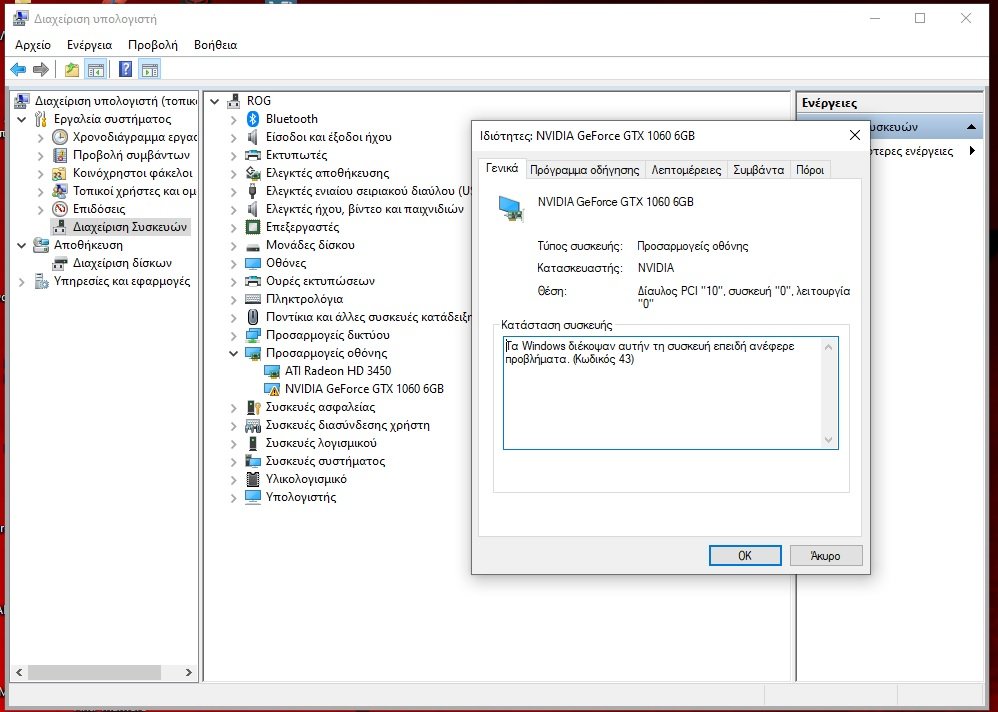Select the Γενικά tab
The height and width of the screenshot is (712, 998).
[502, 168]
